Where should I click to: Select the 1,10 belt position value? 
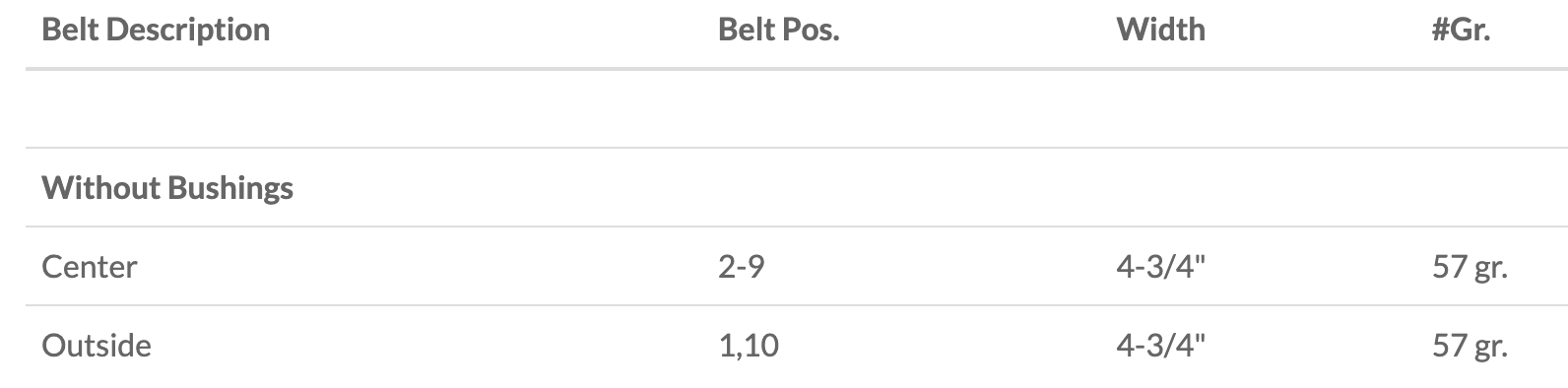coord(749,346)
